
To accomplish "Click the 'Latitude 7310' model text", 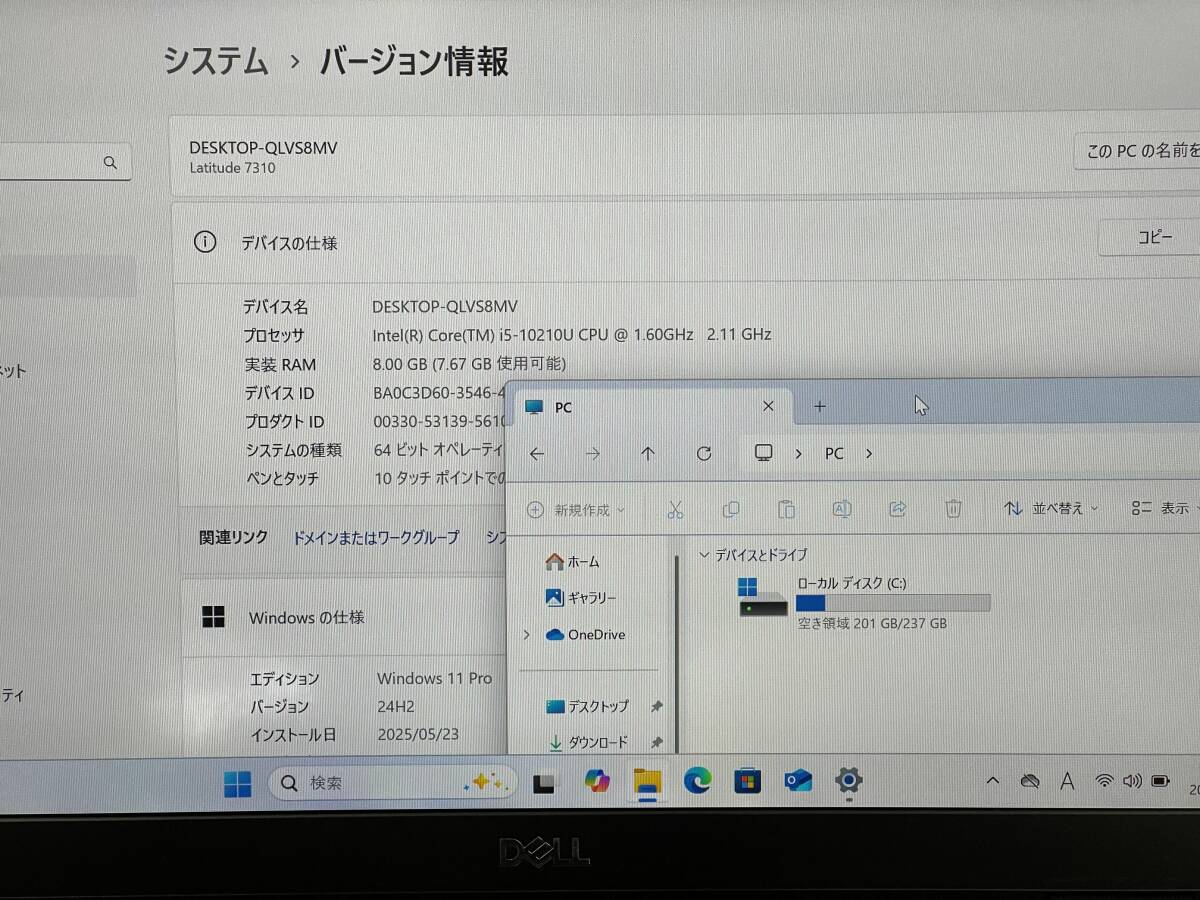I will [233, 168].
